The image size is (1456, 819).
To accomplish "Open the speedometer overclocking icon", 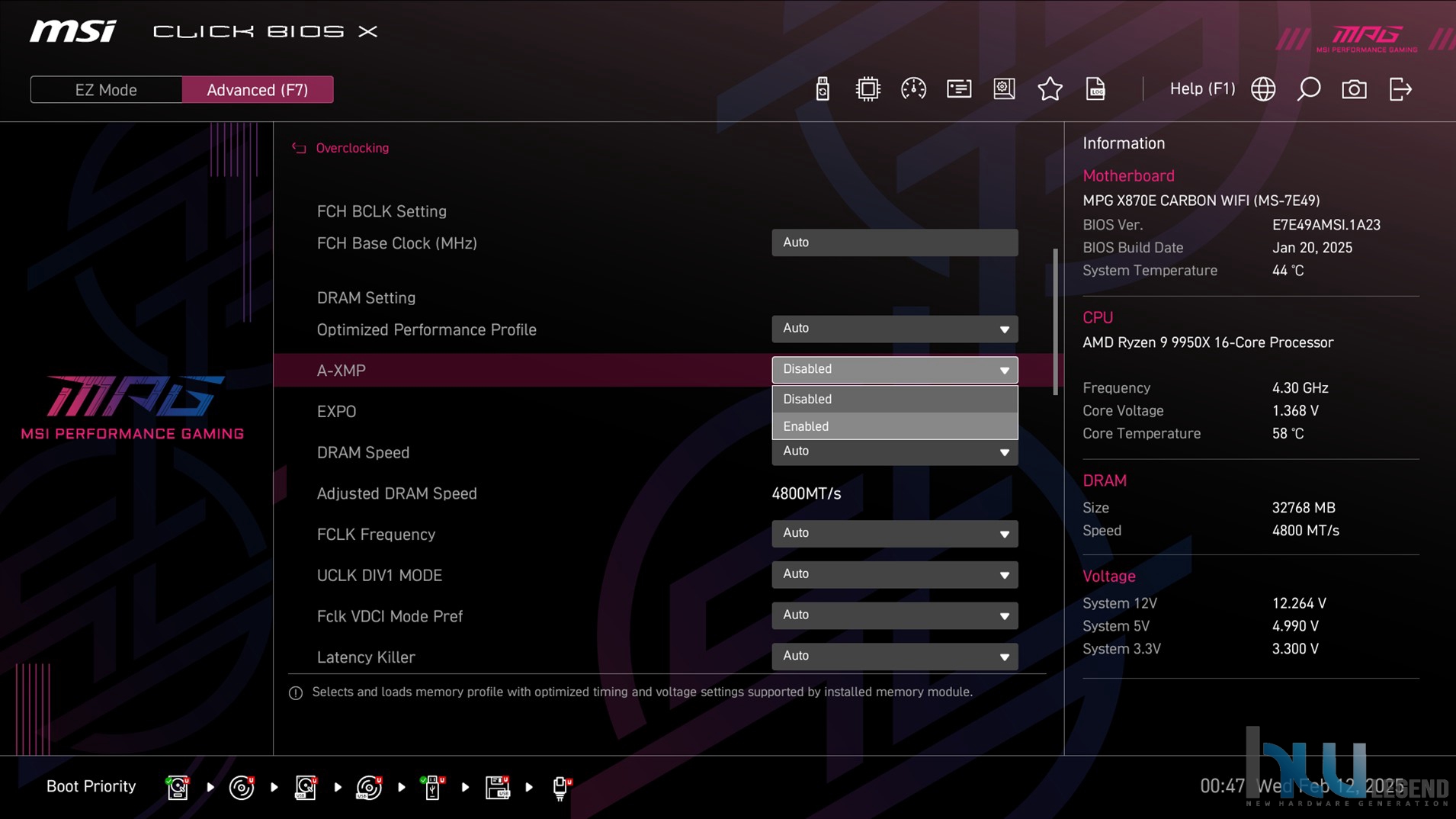I will (913, 89).
